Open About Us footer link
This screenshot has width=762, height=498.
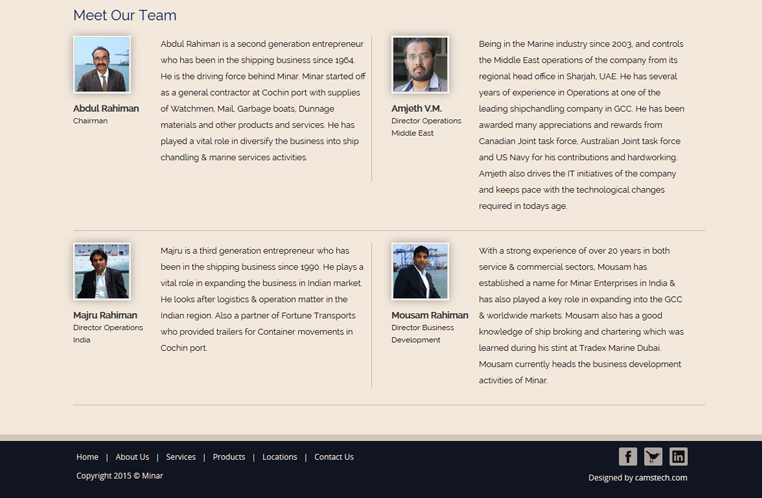132,457
